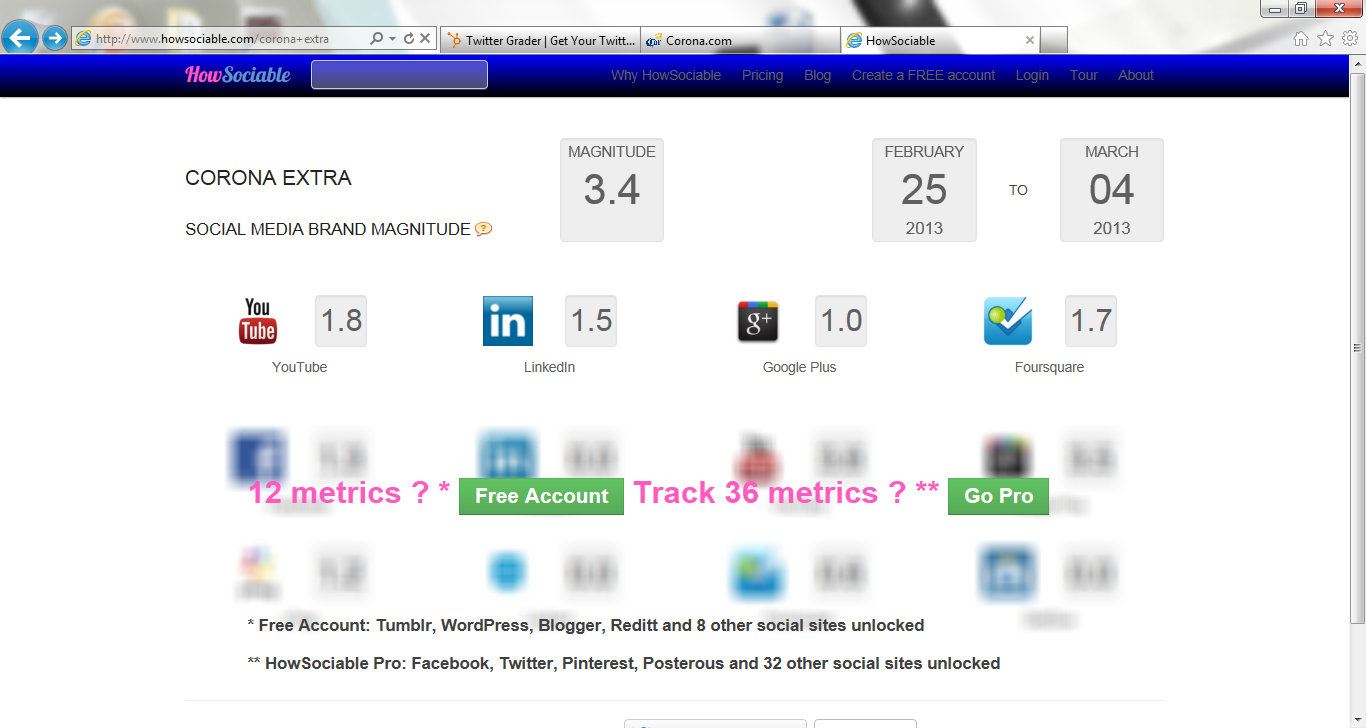Click the browser Forward arrow button

click(x=54, y=39)
